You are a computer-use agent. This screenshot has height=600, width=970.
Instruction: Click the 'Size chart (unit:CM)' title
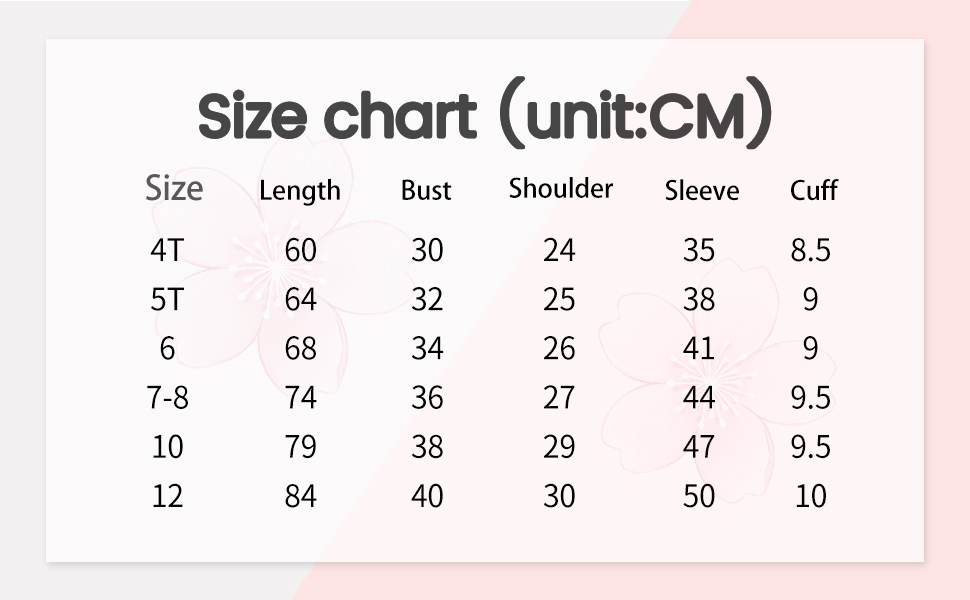pos(485,117)
